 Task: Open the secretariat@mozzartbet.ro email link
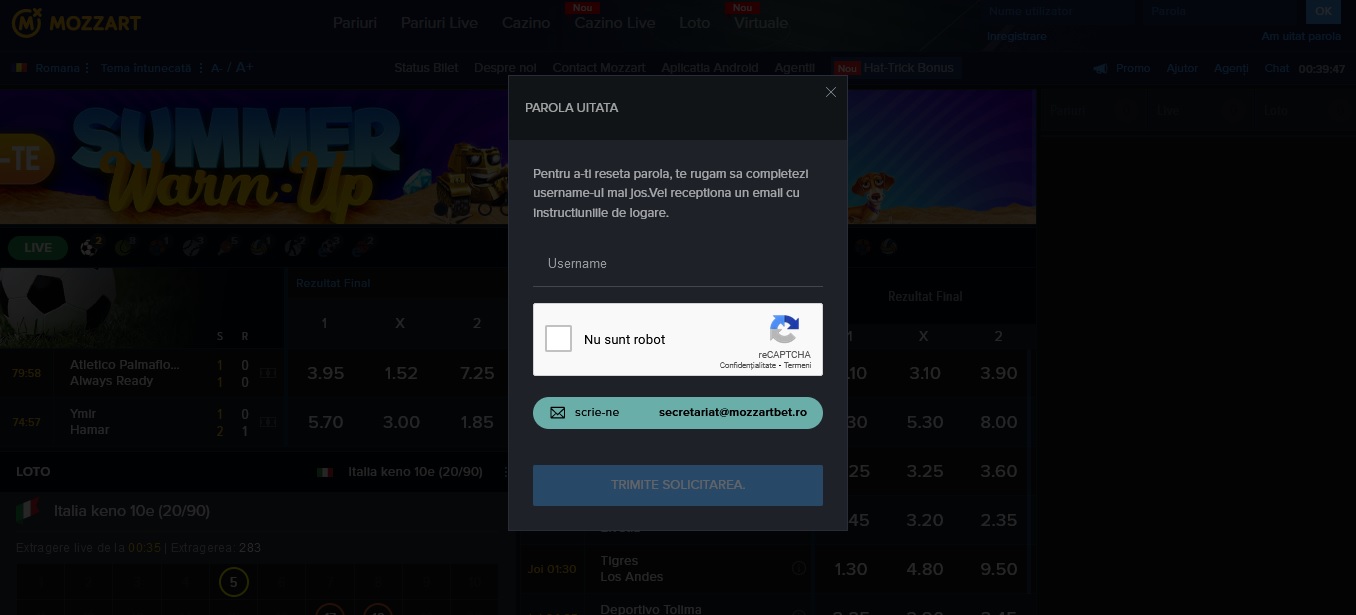click(733, 413)
